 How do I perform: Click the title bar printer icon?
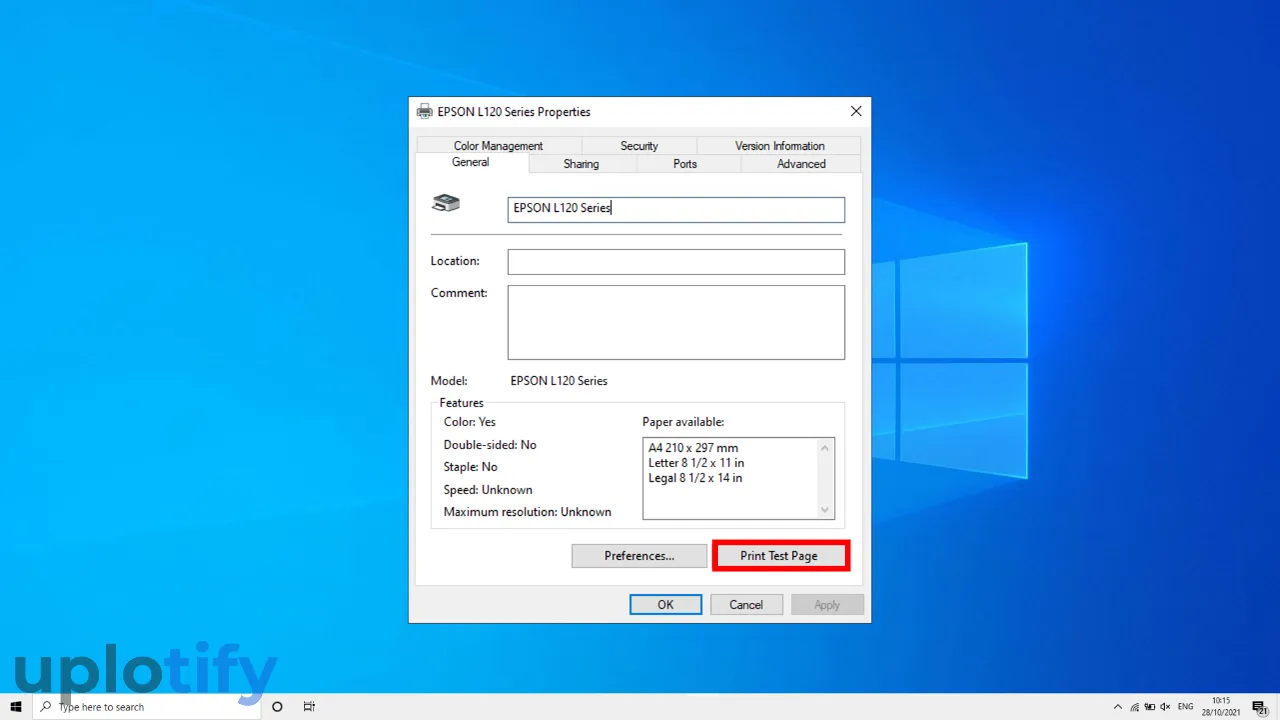(x=425, y=112)
